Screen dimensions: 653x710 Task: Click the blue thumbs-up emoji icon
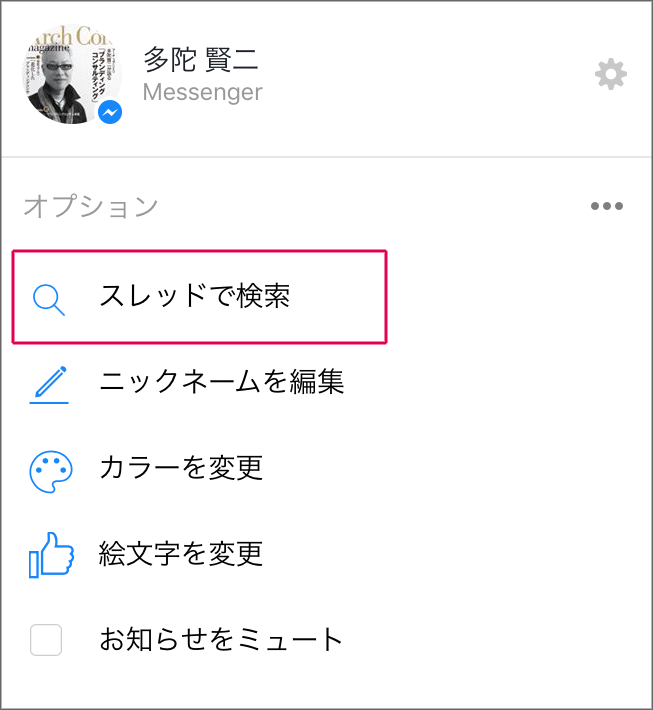tap(51, 555)
